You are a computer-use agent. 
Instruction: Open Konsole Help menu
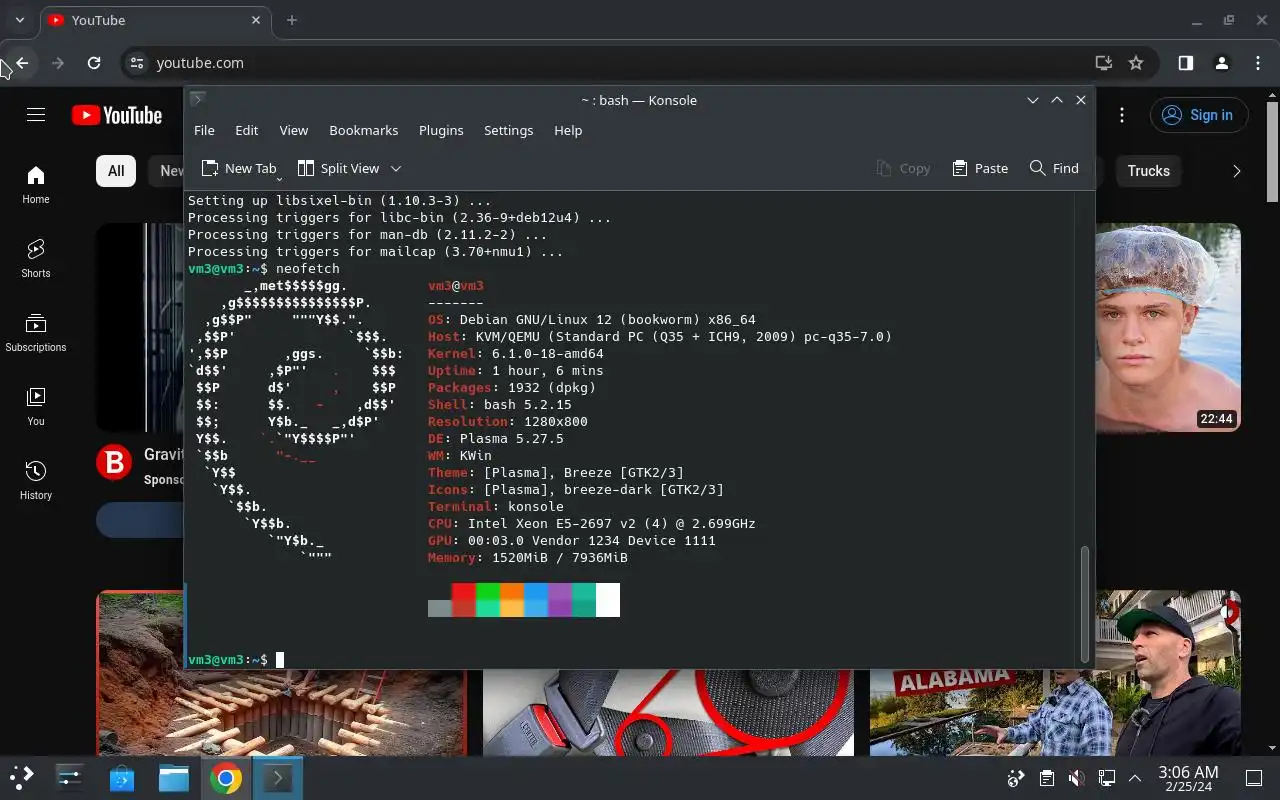coord(568,130)
